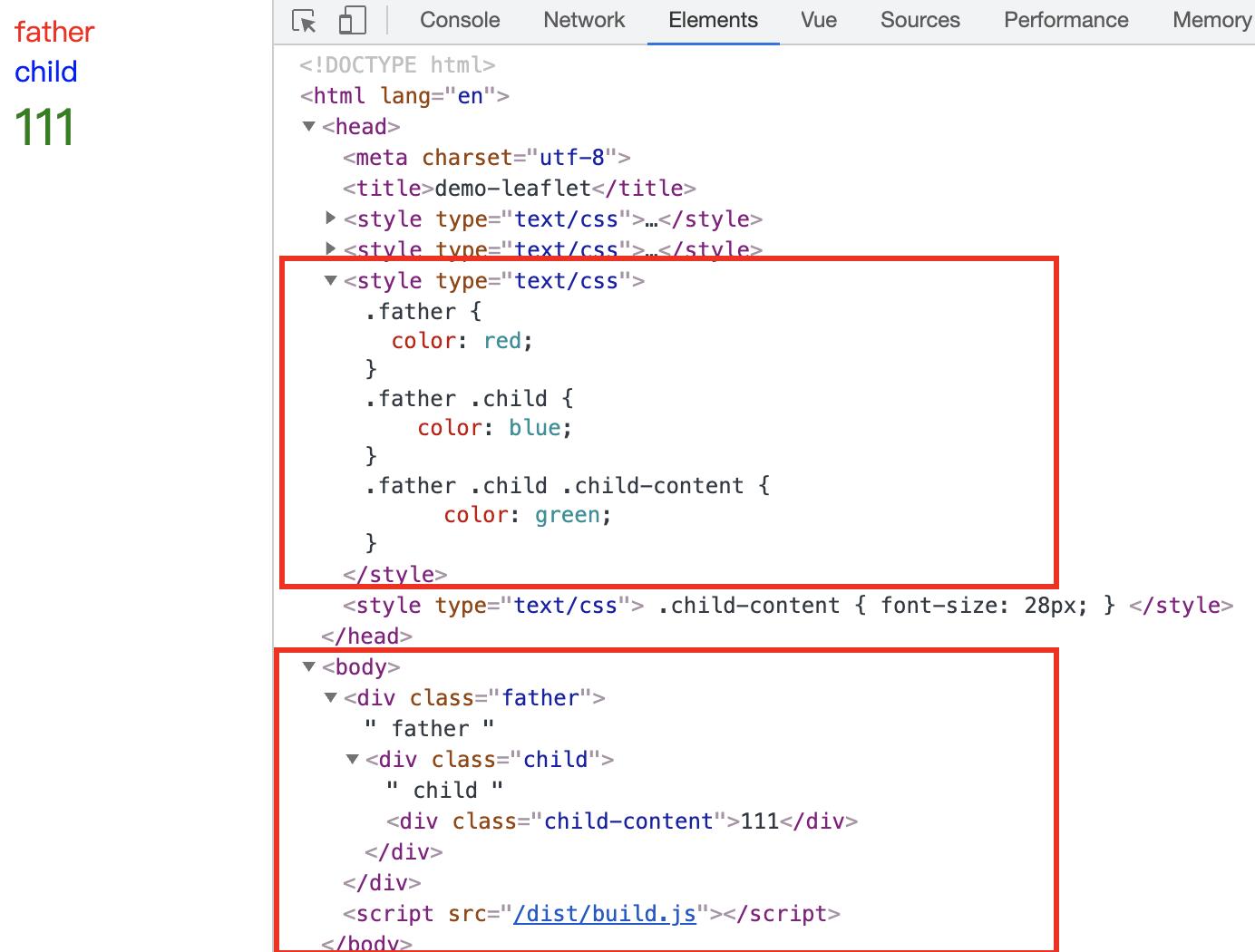The height and width of the screenshot is (952, 1255).
Task: Open the Memory tab
Action: pyautogui.click(x=1211, y=20)
